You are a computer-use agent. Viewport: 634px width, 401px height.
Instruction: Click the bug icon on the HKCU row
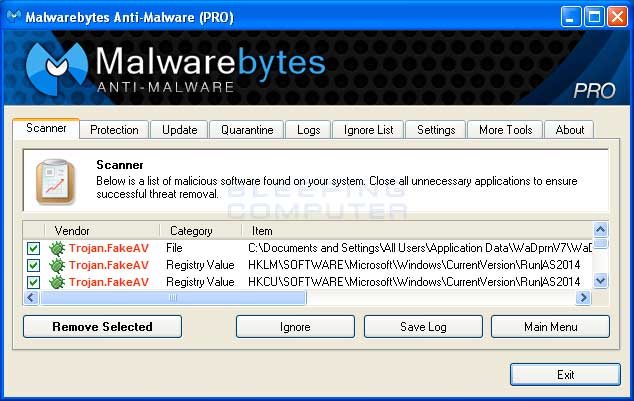(x=57, y=282)
